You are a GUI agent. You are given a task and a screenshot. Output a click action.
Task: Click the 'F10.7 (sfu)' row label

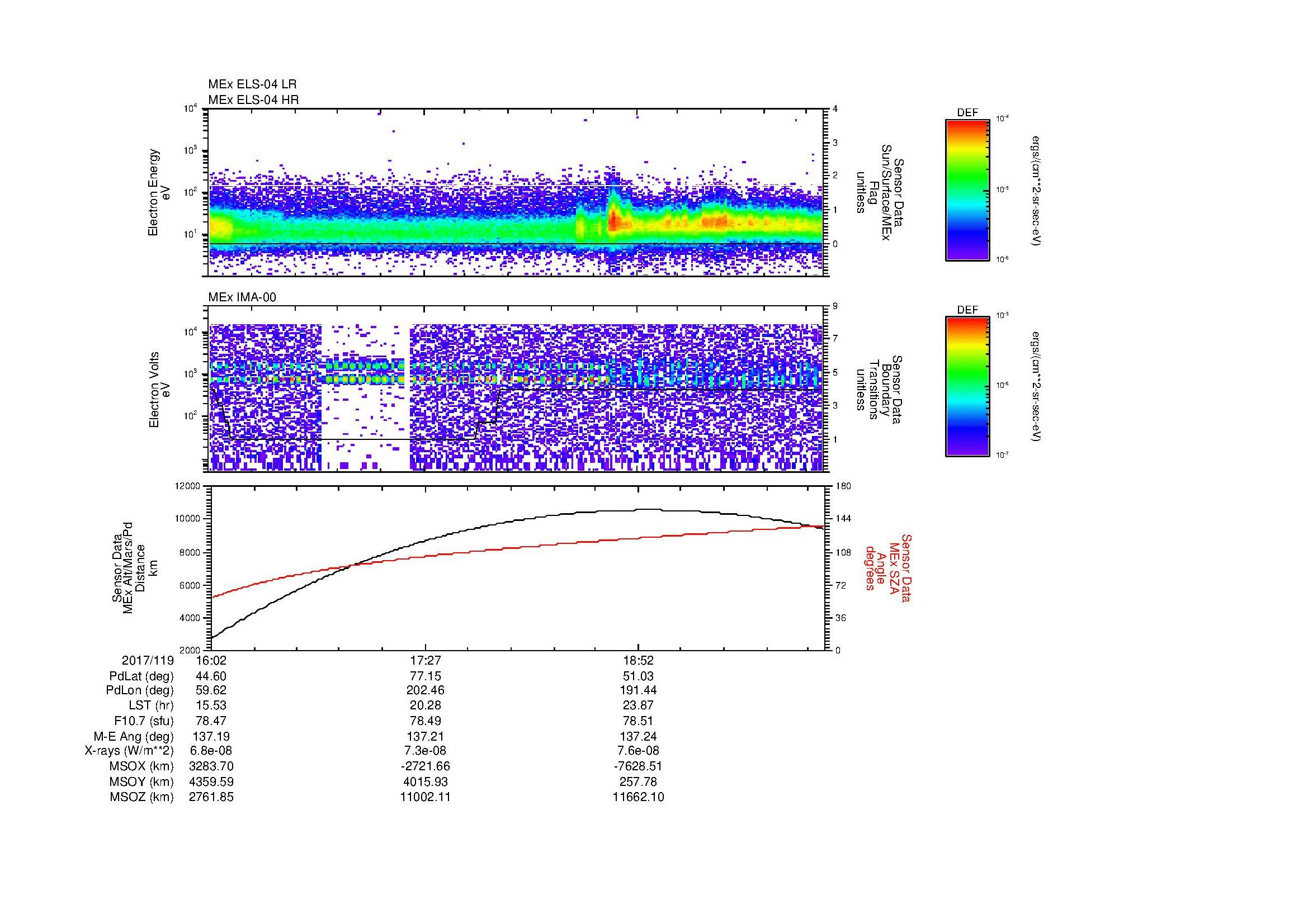[x=144, y=721]
